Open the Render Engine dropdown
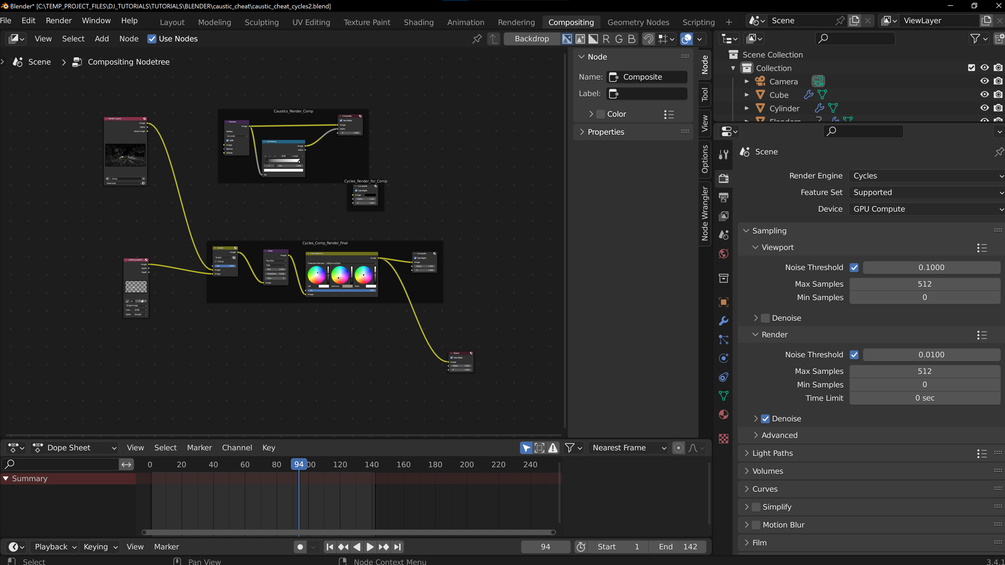1005x565 pixels. tap(927, 176)
